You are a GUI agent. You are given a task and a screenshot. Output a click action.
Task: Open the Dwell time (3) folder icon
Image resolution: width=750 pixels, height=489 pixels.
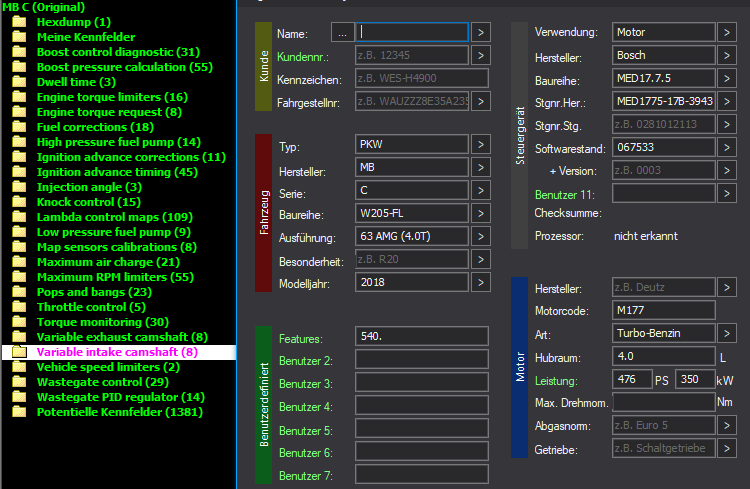tap(19, 82)
